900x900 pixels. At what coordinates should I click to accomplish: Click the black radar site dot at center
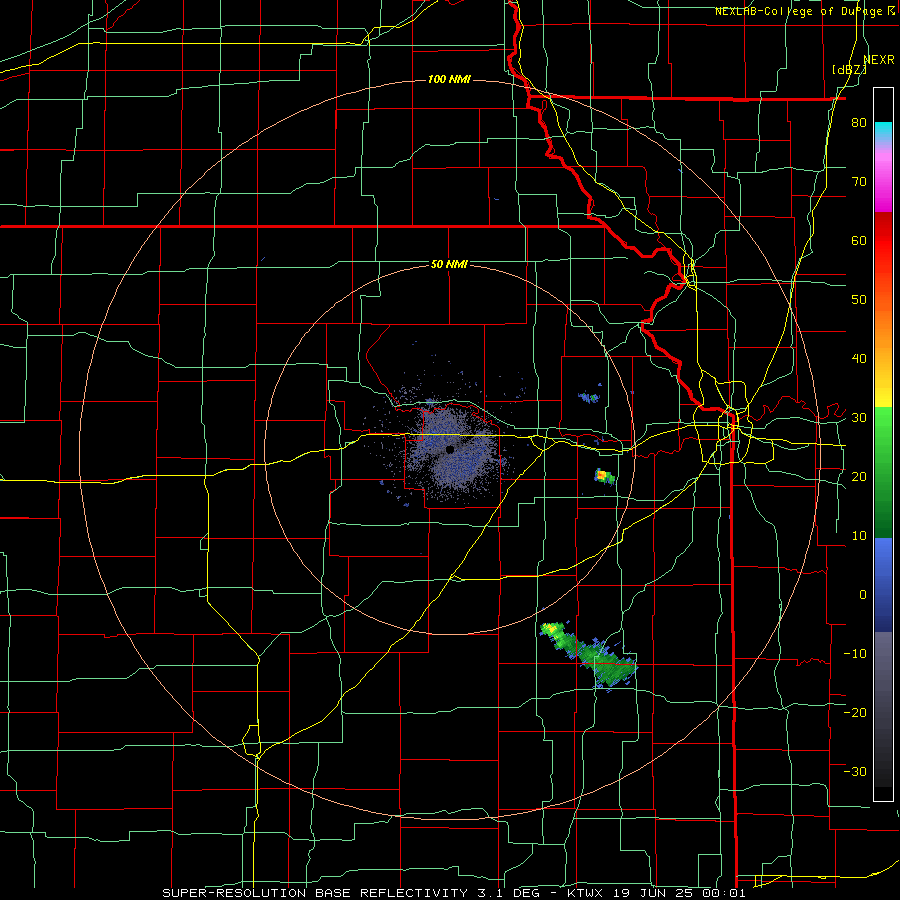pos(450,449)
